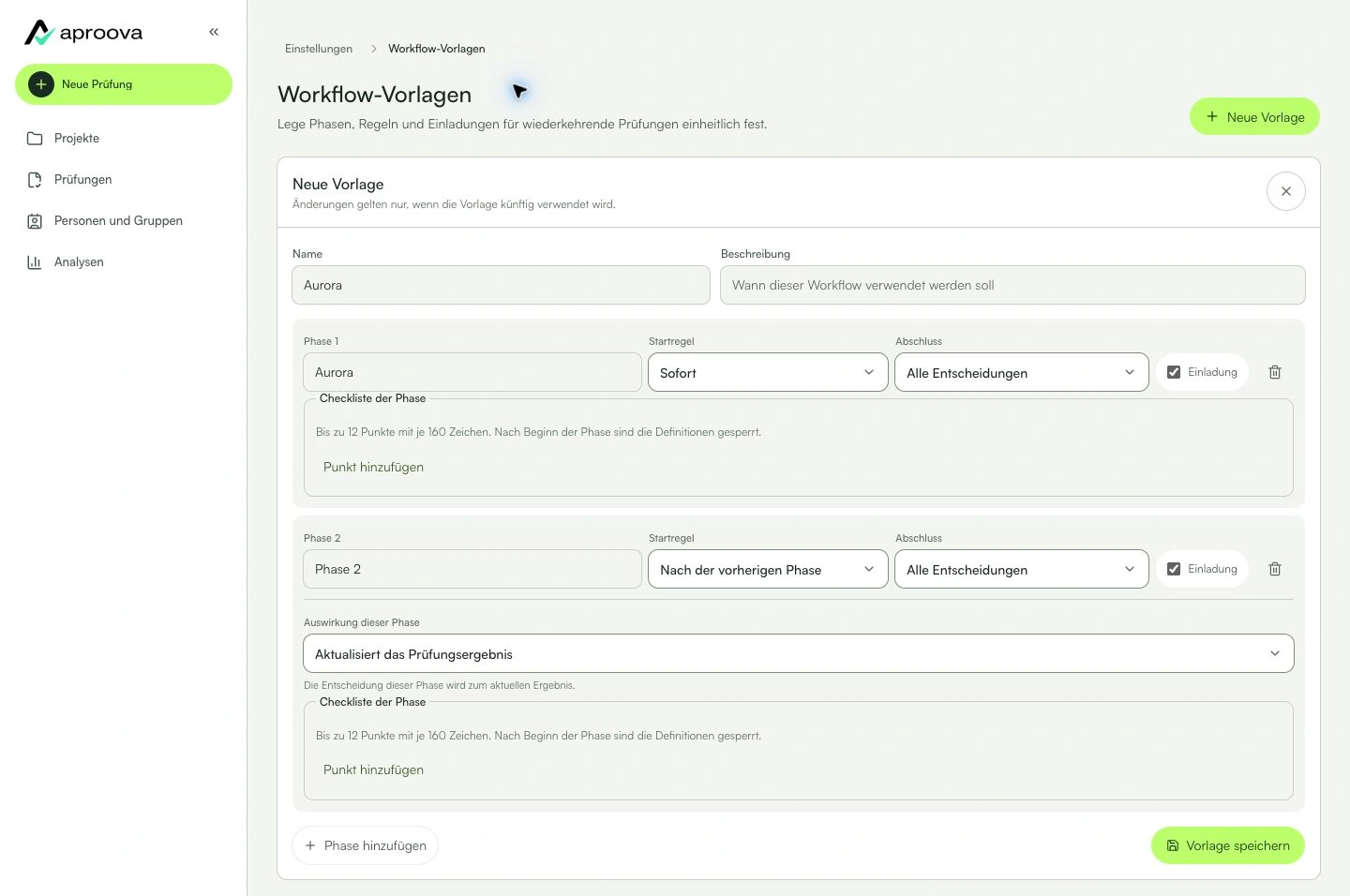Screen dimensions: 1350x896
Task: Toggle Einladung checkbox for Phase 1
Action: pos(1174,372)
